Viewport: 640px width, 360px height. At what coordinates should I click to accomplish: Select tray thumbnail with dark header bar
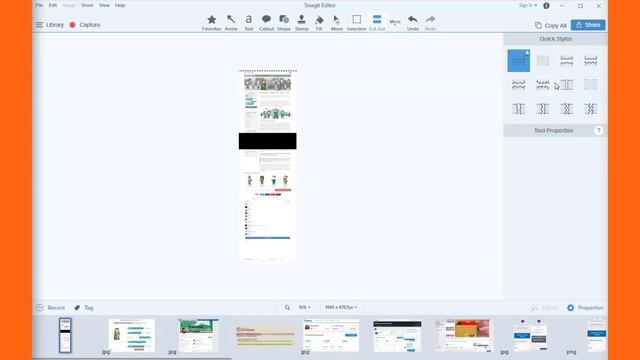[x=397, y=336]
